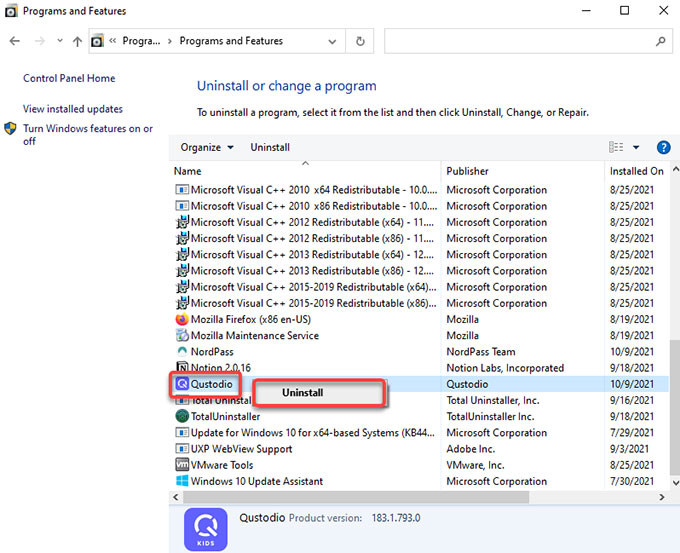Click the Progra... breadcrumb segment

141,41
